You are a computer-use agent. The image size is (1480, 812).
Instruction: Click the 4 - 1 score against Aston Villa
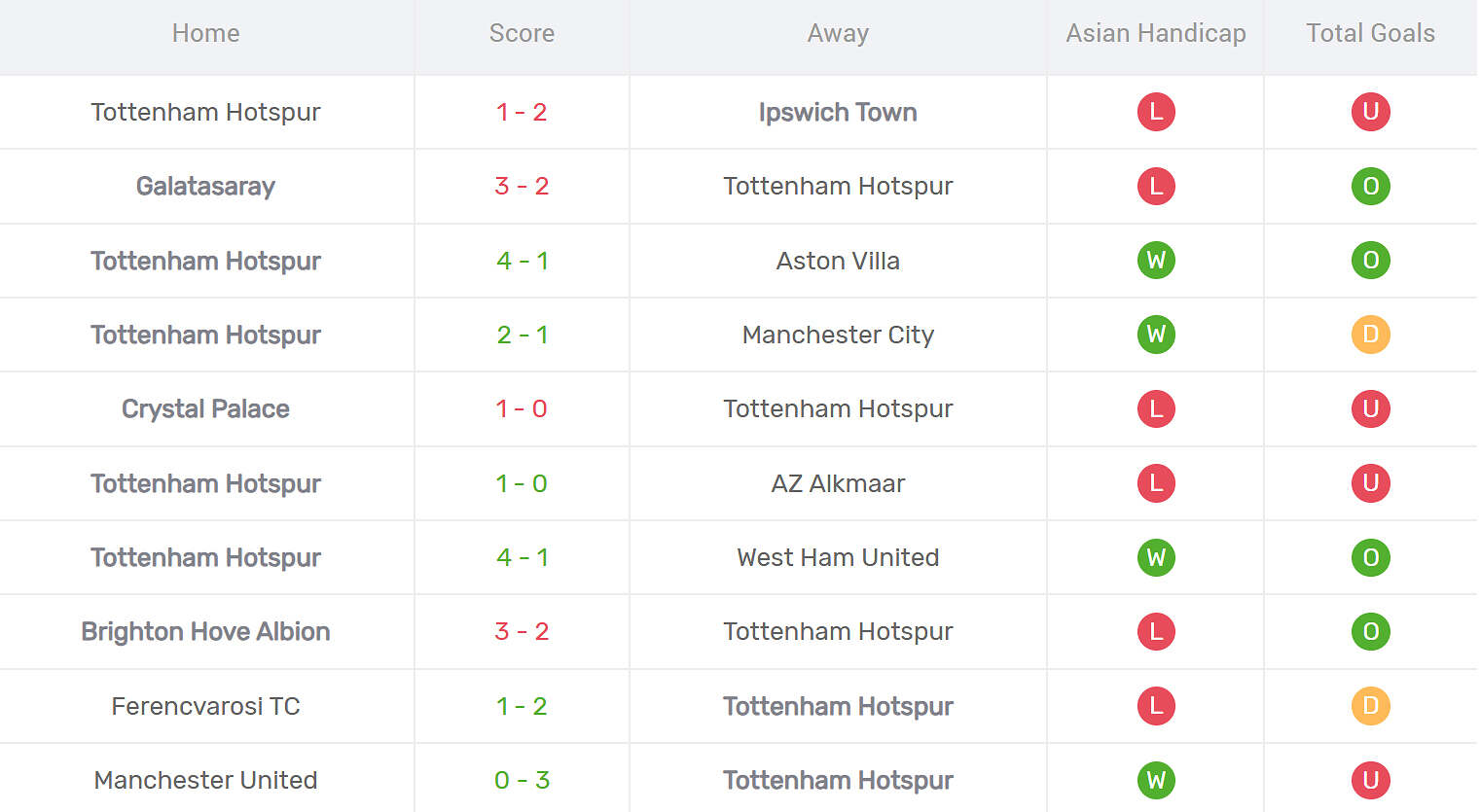[522, 261]
